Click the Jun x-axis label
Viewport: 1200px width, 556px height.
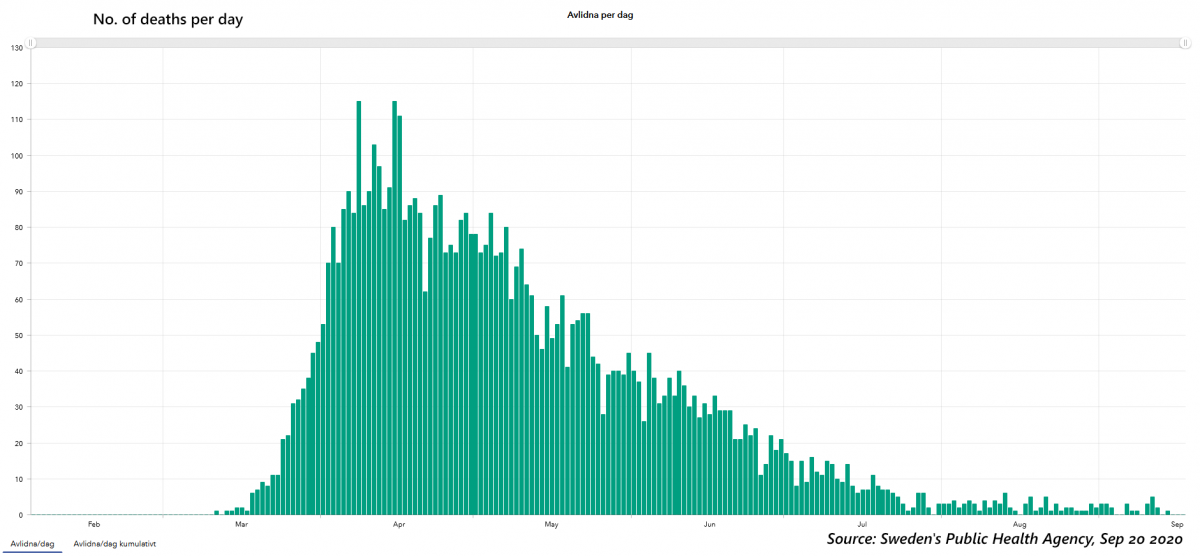pyautogui.click(x=709, y=524)
